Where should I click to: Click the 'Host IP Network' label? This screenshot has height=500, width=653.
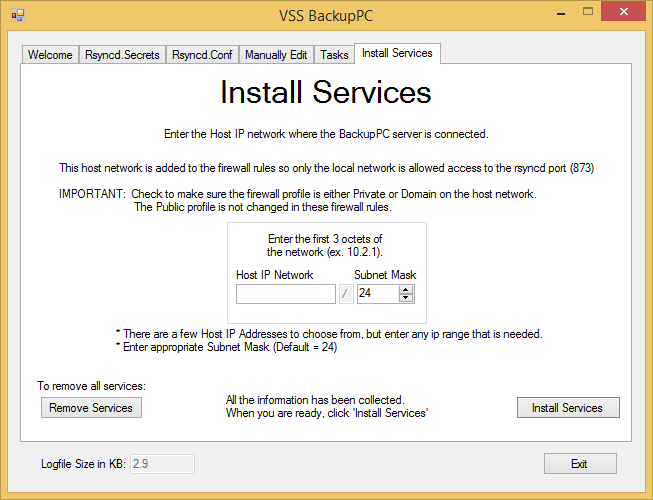(274, 275)
